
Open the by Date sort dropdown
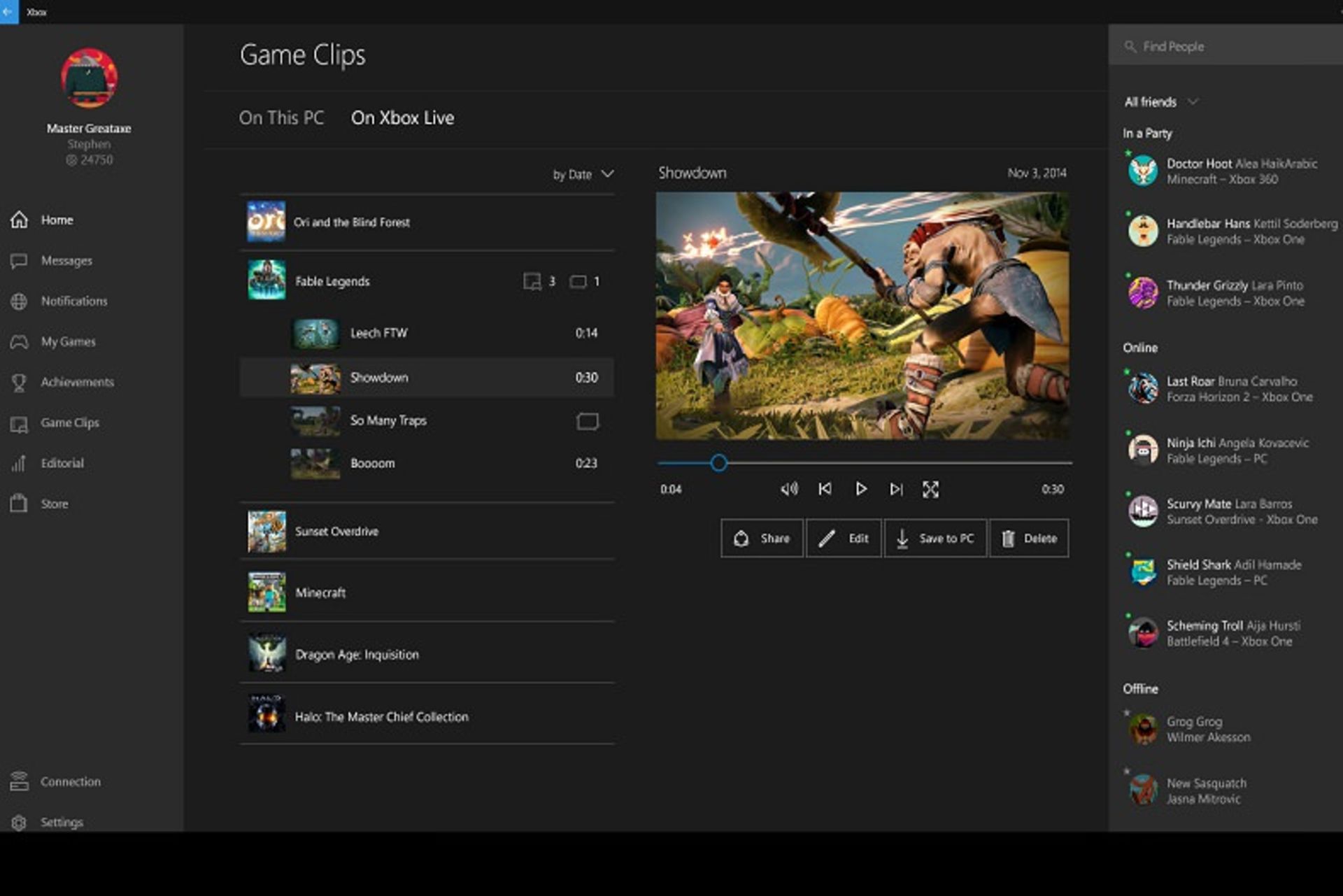pos(583,174)
